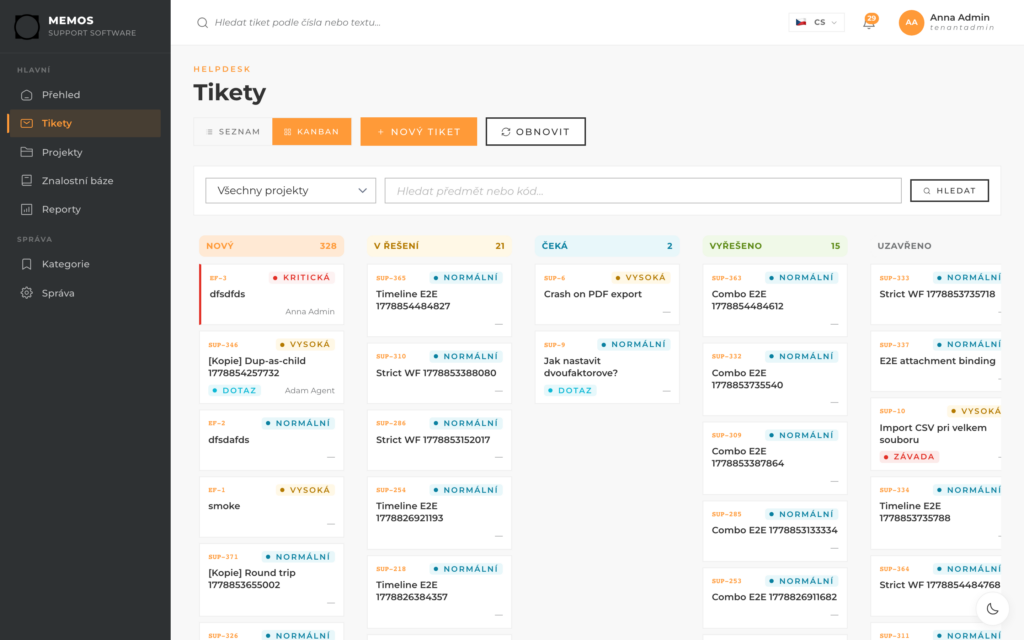Open ticket Strict WF 1778853735718
This screenshot has height=640, width=1024.
coord(936,295)
